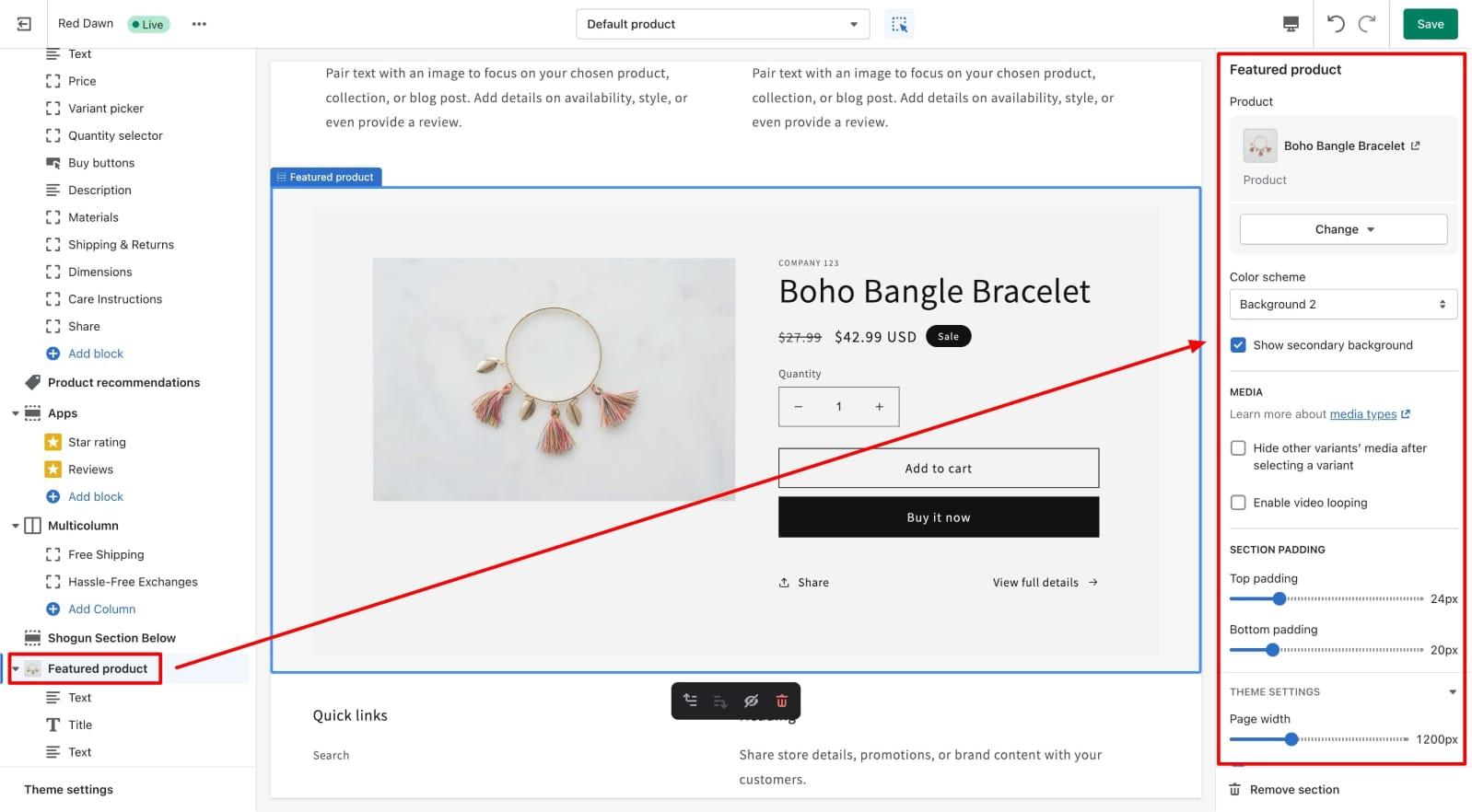The image size is (1472, 812).
Task: Enable Hide other variants' media after selecting a variant
Action: coord(1238,448)
